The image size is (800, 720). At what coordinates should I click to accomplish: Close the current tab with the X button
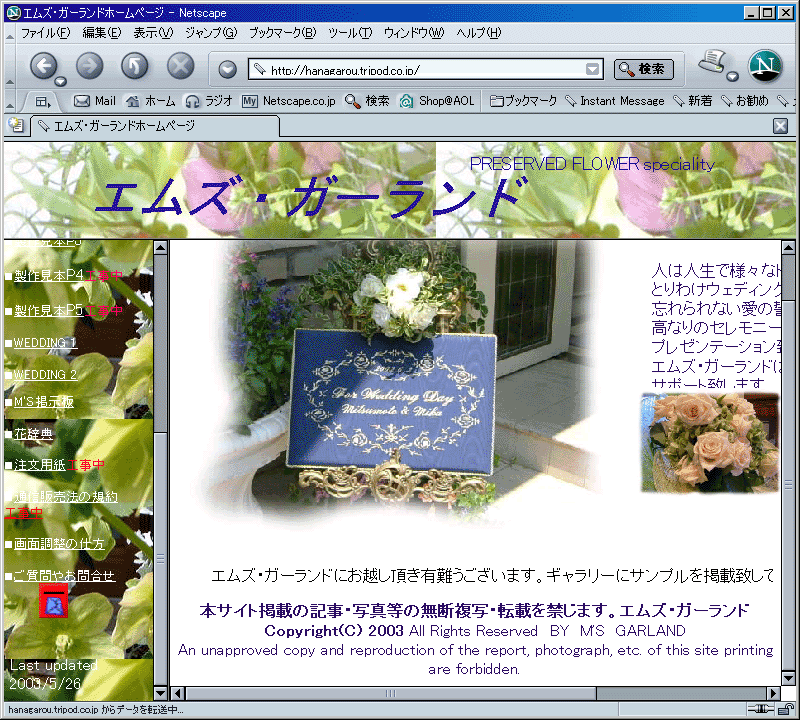(x=780, y=126)
